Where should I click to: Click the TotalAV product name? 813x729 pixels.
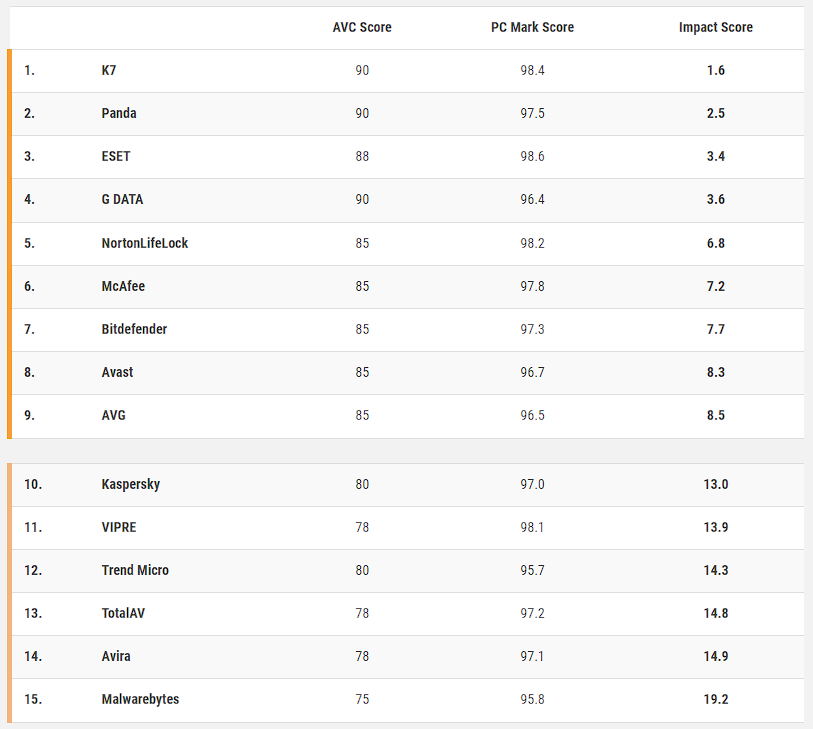[125, 613]
